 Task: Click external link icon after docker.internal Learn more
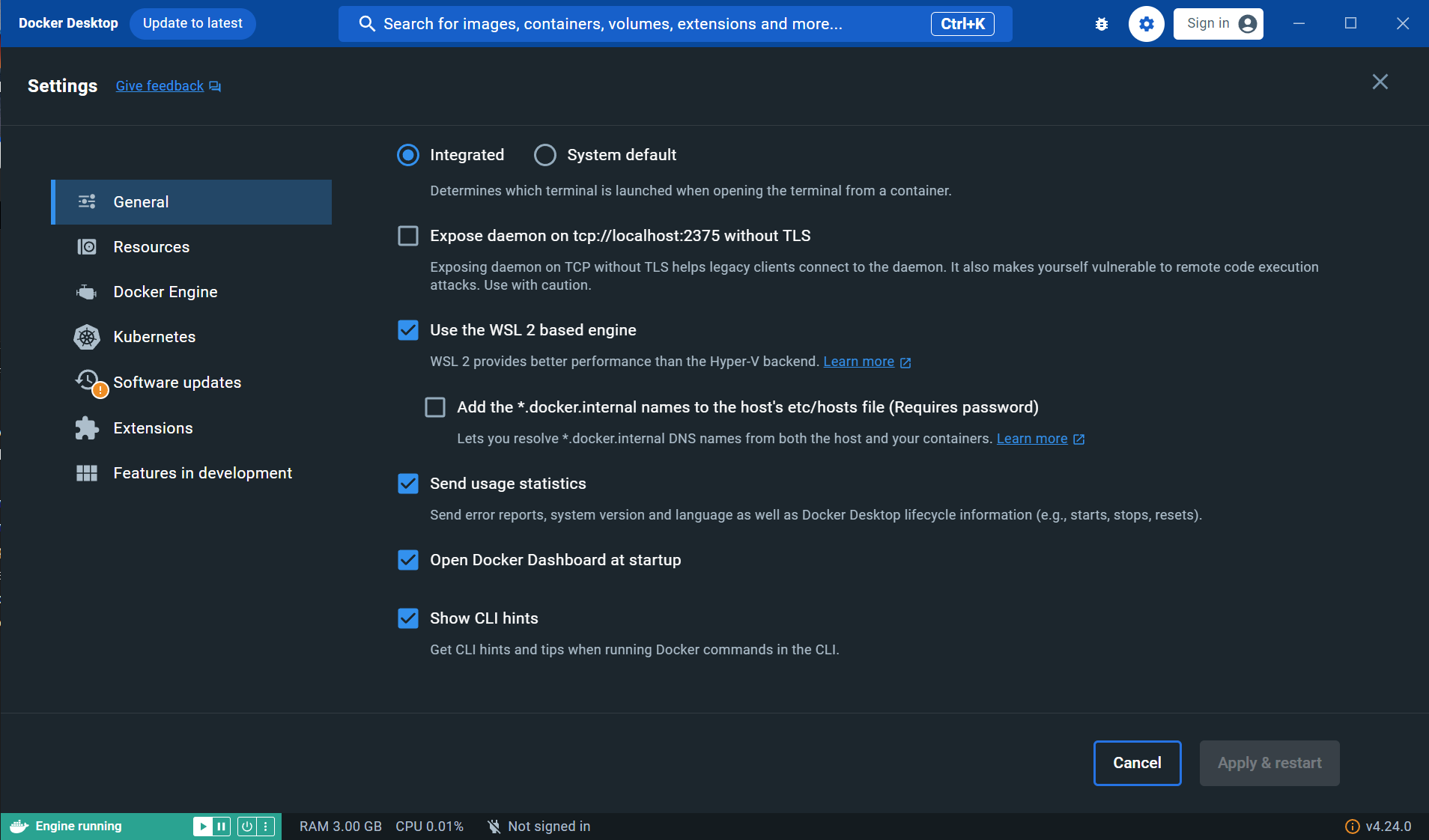(x=1078, y=439)
